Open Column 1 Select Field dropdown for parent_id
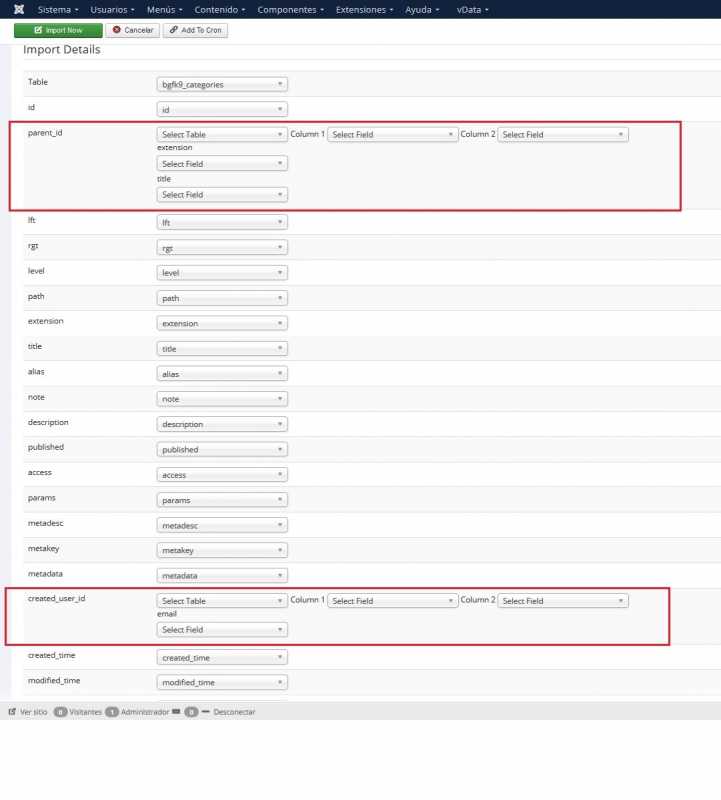Image resolution: width=721 pixels, height=800 pixels. (x=393, y=134)
